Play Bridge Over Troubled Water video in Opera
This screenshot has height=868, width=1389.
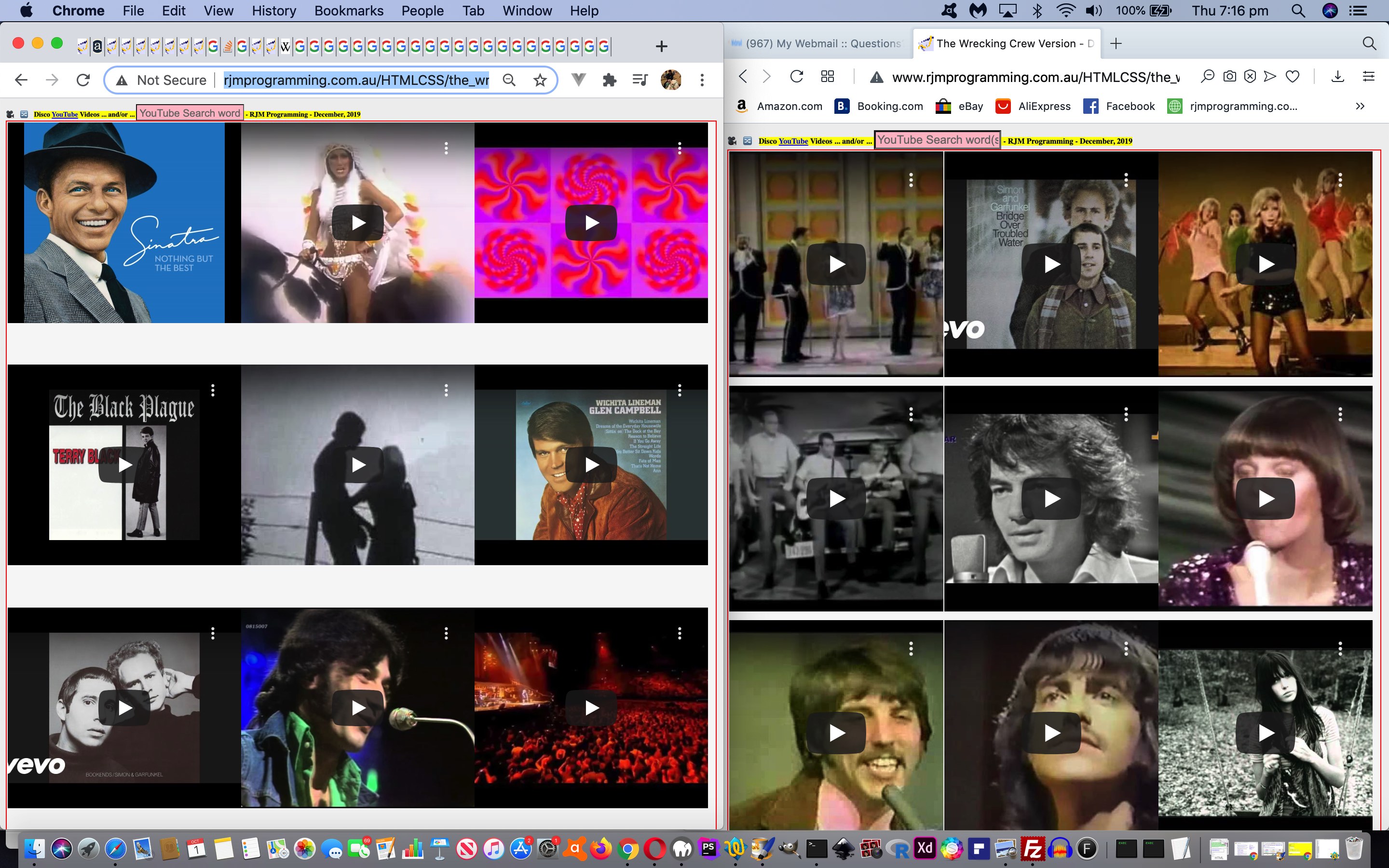(1051, 264)
